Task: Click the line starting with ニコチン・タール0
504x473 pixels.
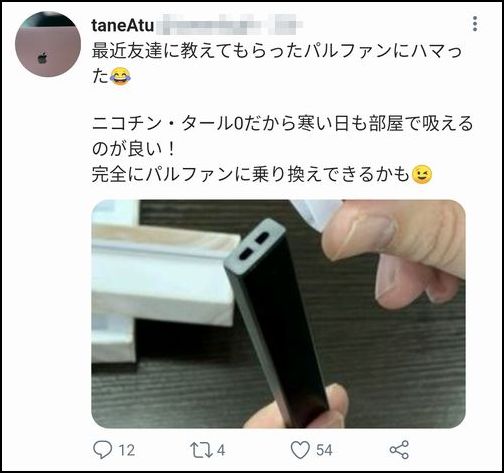Action: pos(282,124)
